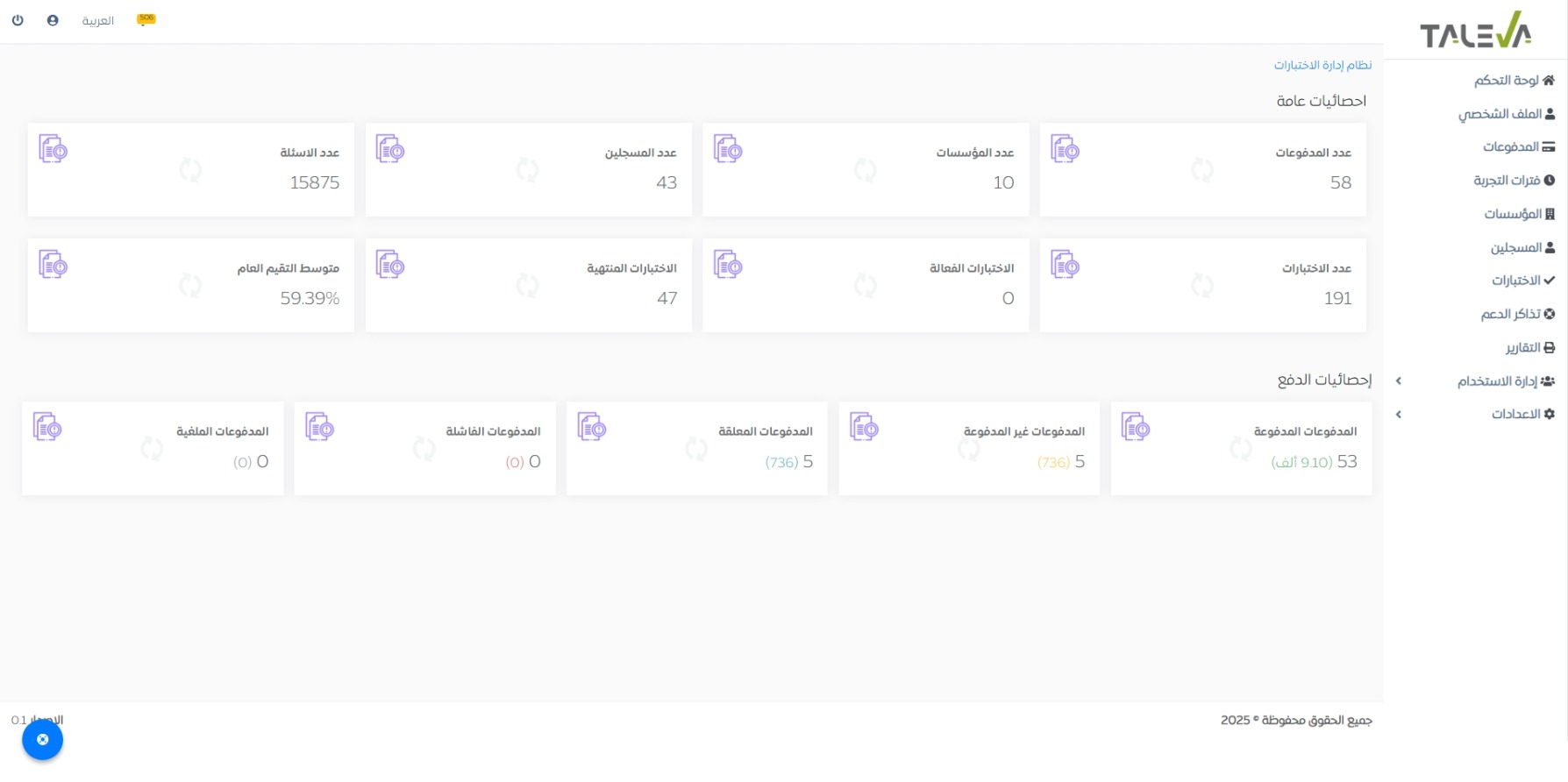The image size is (1568, 782).
Task: Click refresh spinner on عدد المسجلين card
Action: pyautogui.click(x=528, y=170)
